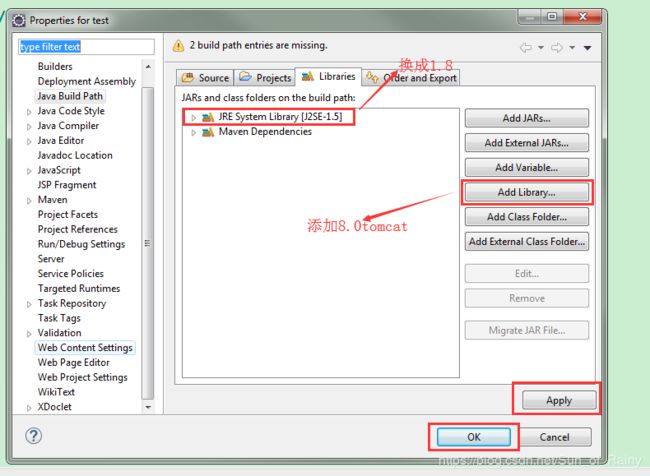Expand the Maven category
Image resolution: width=650 pixels, height=476 pixels.
[x=29, y=201]
